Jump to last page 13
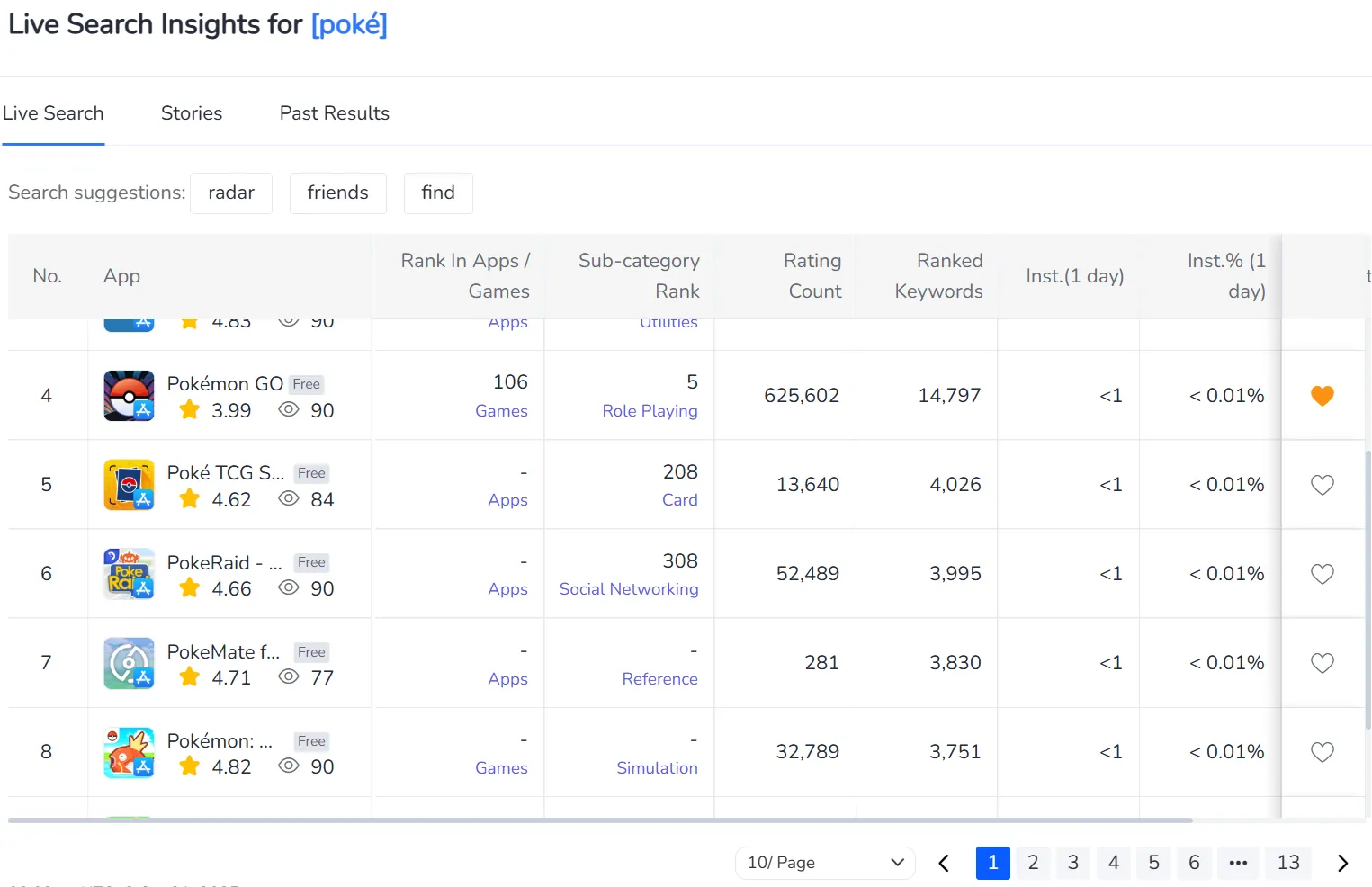This screenshot has height=887, width=1372. [1287, 863]
